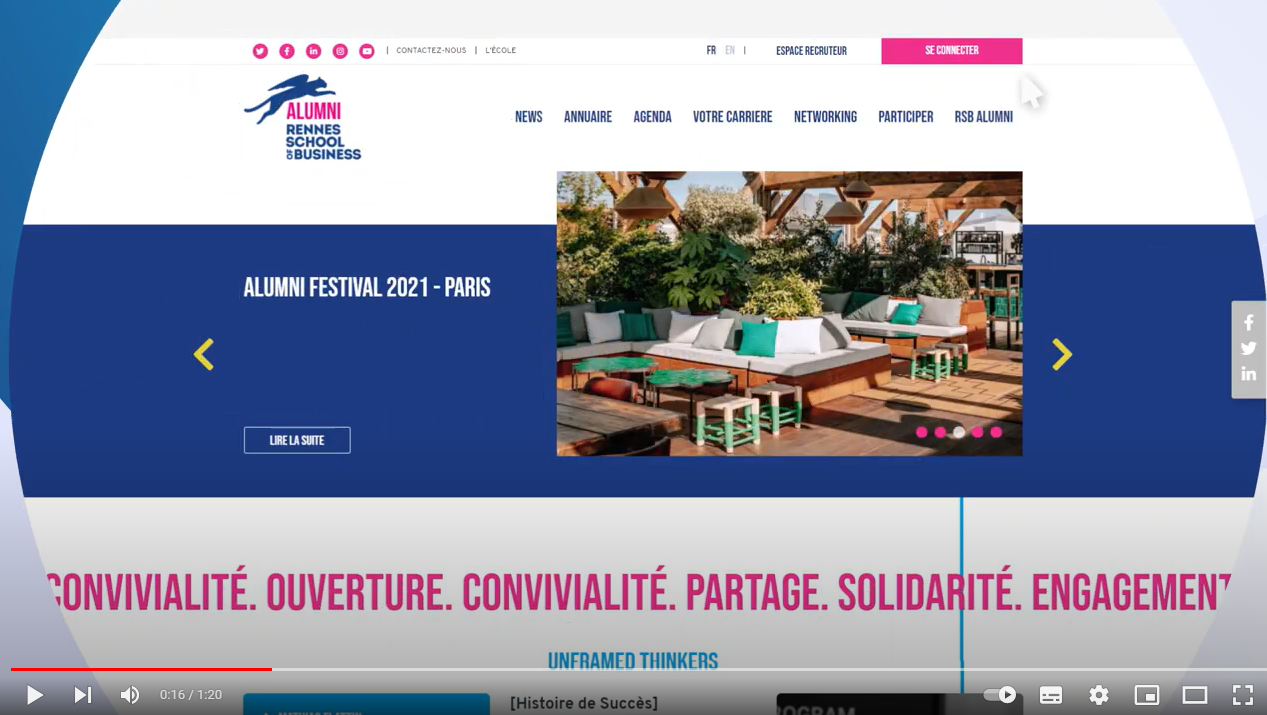
Task: Go to next carousel slide arrow
Action: pos(1062,354)
